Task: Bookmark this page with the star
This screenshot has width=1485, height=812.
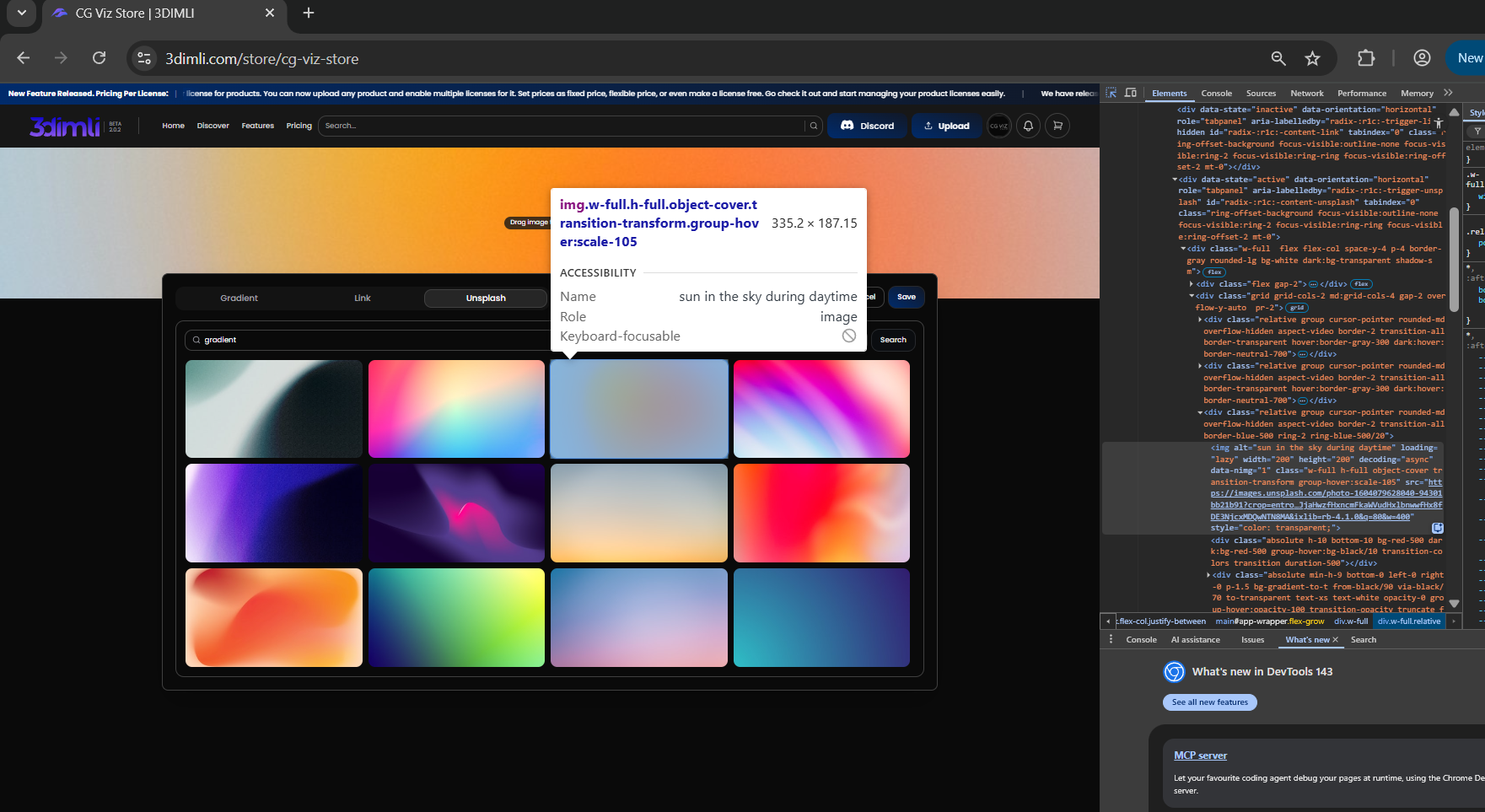Action: (x=1312, y=58)
